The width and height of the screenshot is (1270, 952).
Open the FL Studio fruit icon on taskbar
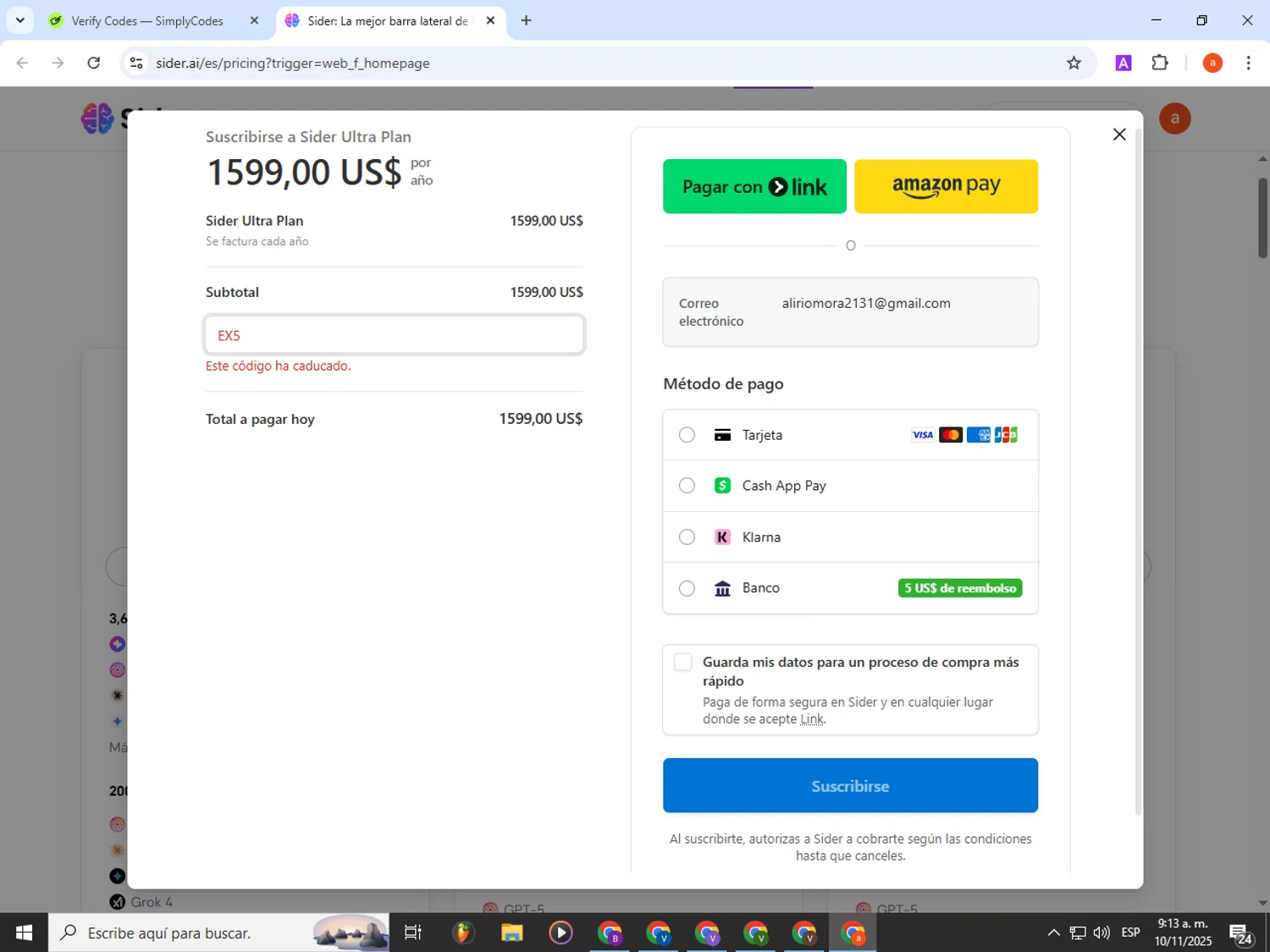pyautogui.click(x=462, y=933)
